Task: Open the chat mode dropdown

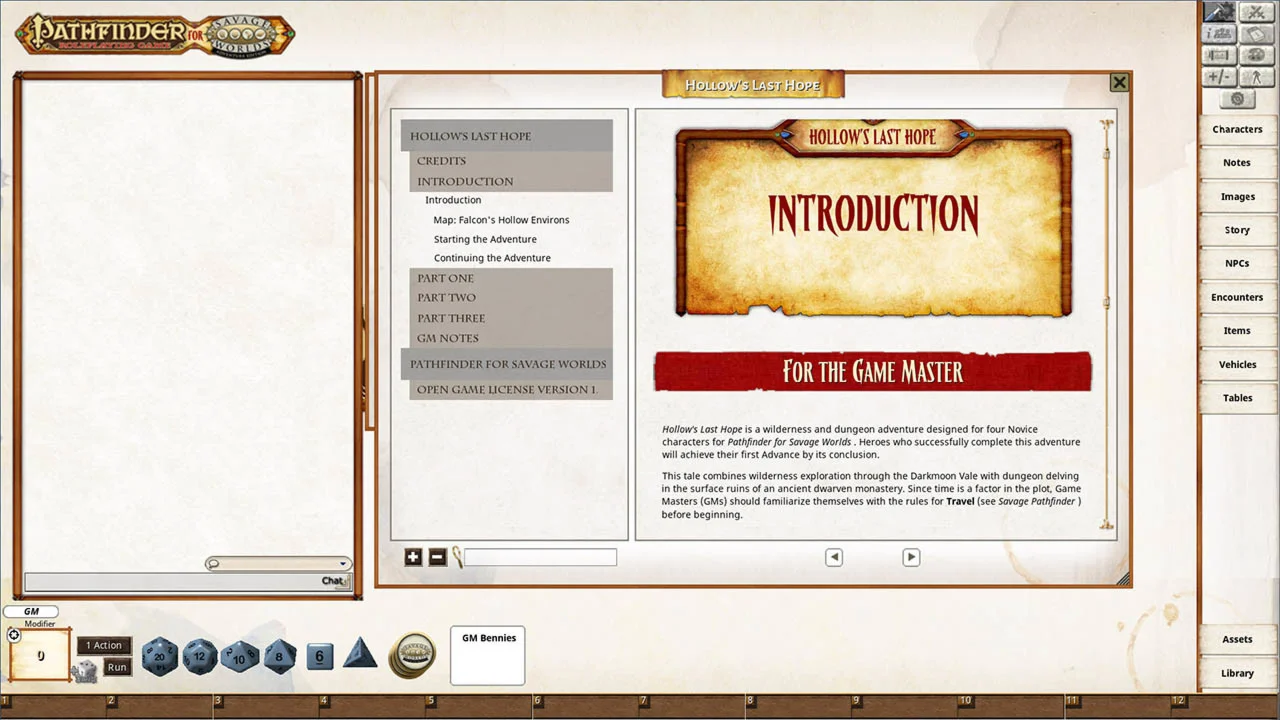Action: coord(278,564)
